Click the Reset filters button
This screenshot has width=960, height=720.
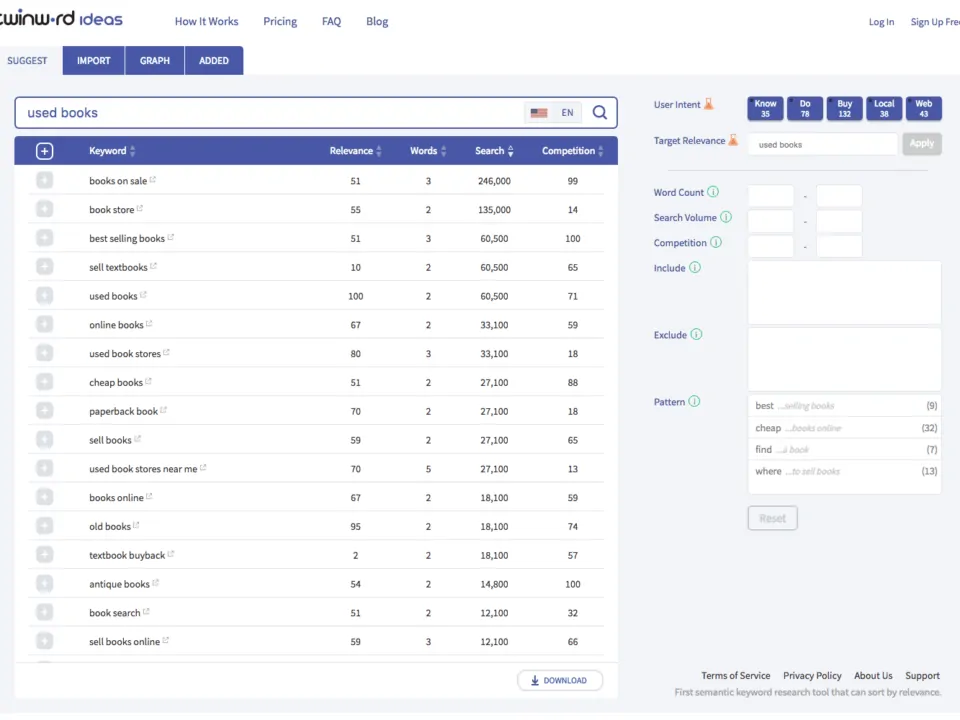(772, 518)
